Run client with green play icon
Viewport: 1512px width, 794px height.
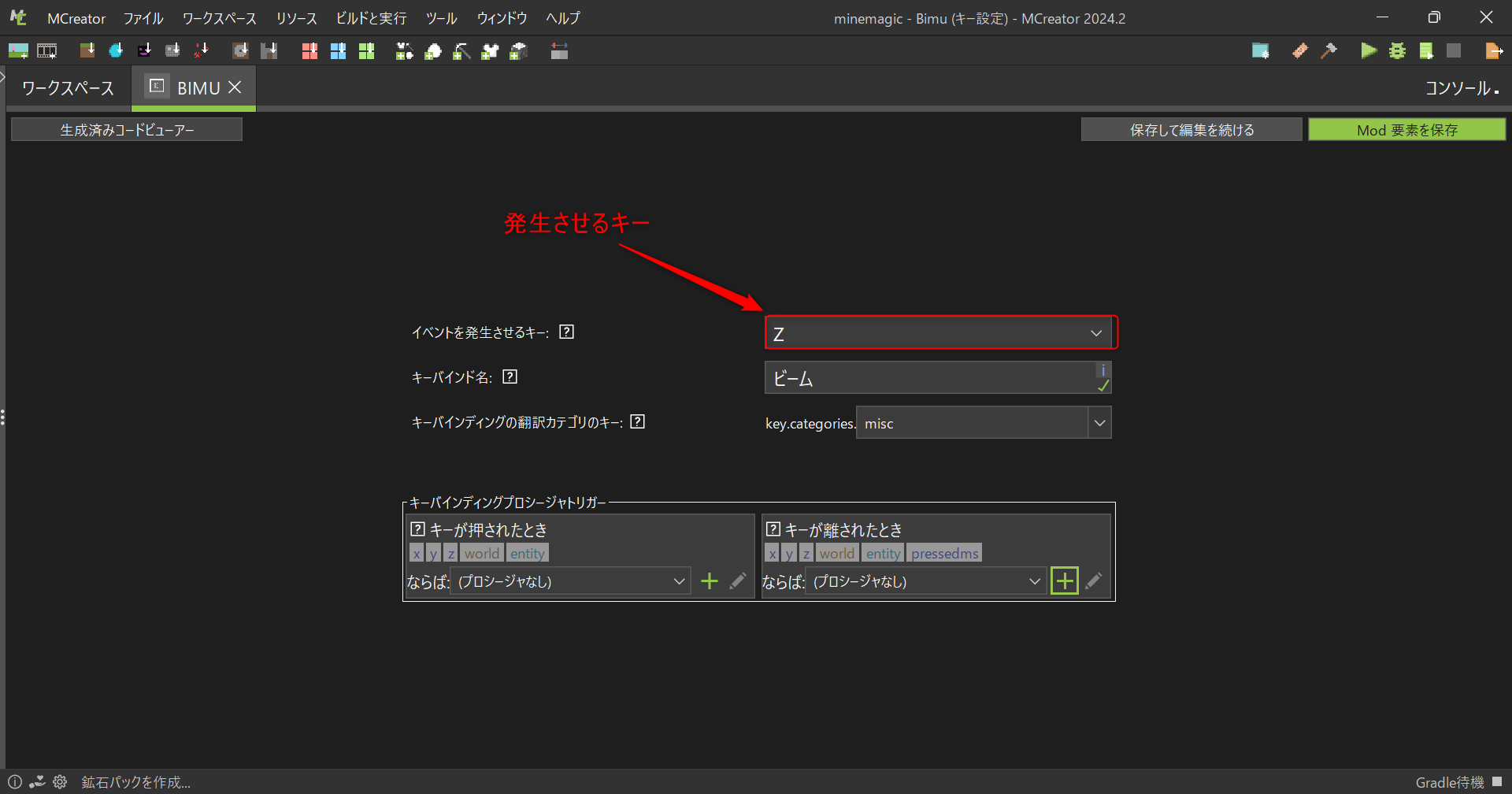[1369, 51]
